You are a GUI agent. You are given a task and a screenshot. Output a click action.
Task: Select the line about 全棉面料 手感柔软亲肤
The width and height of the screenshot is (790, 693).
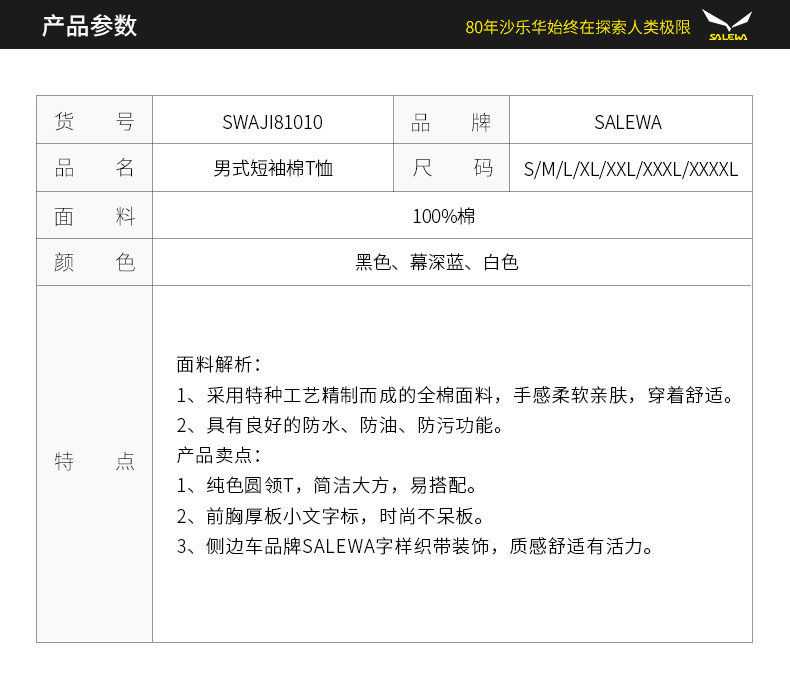[455, 395]
